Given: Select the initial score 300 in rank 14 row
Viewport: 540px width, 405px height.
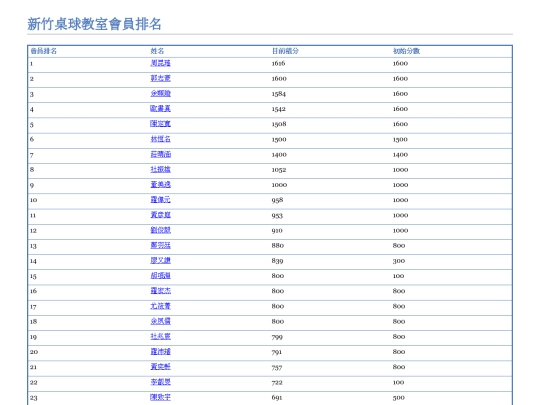Looking at the screenshot, I should [399, 261].
